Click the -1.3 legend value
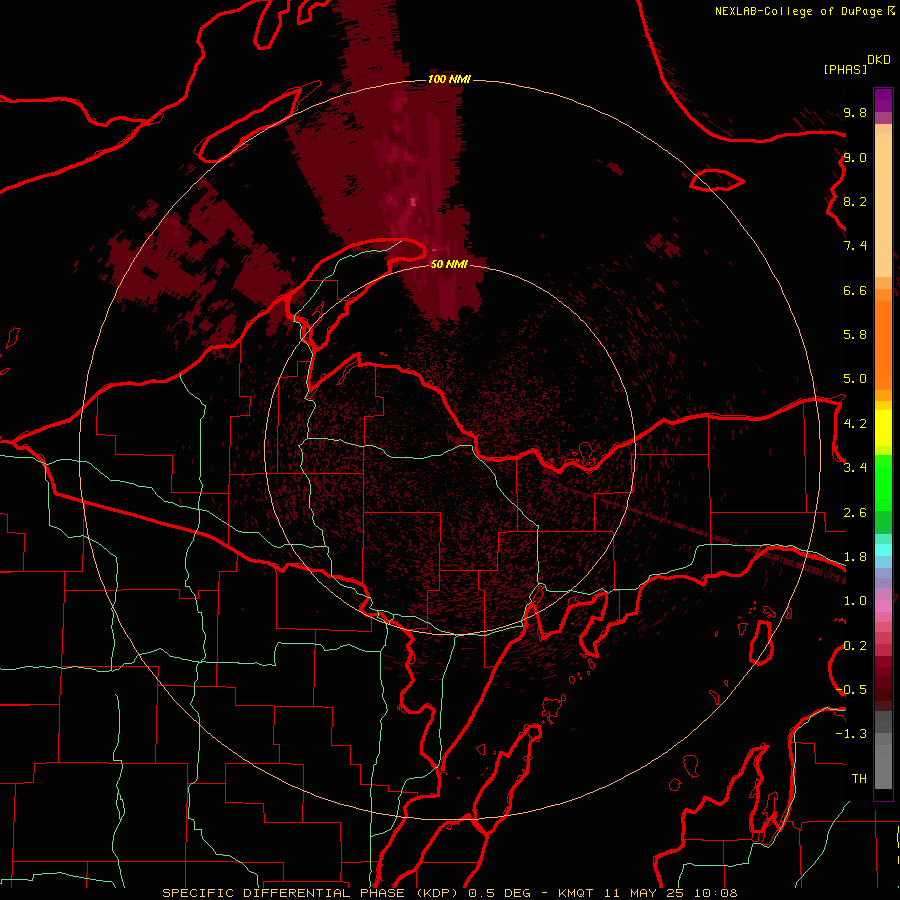The width and height of the screenshot is (900, 900). tap(852, 734)
